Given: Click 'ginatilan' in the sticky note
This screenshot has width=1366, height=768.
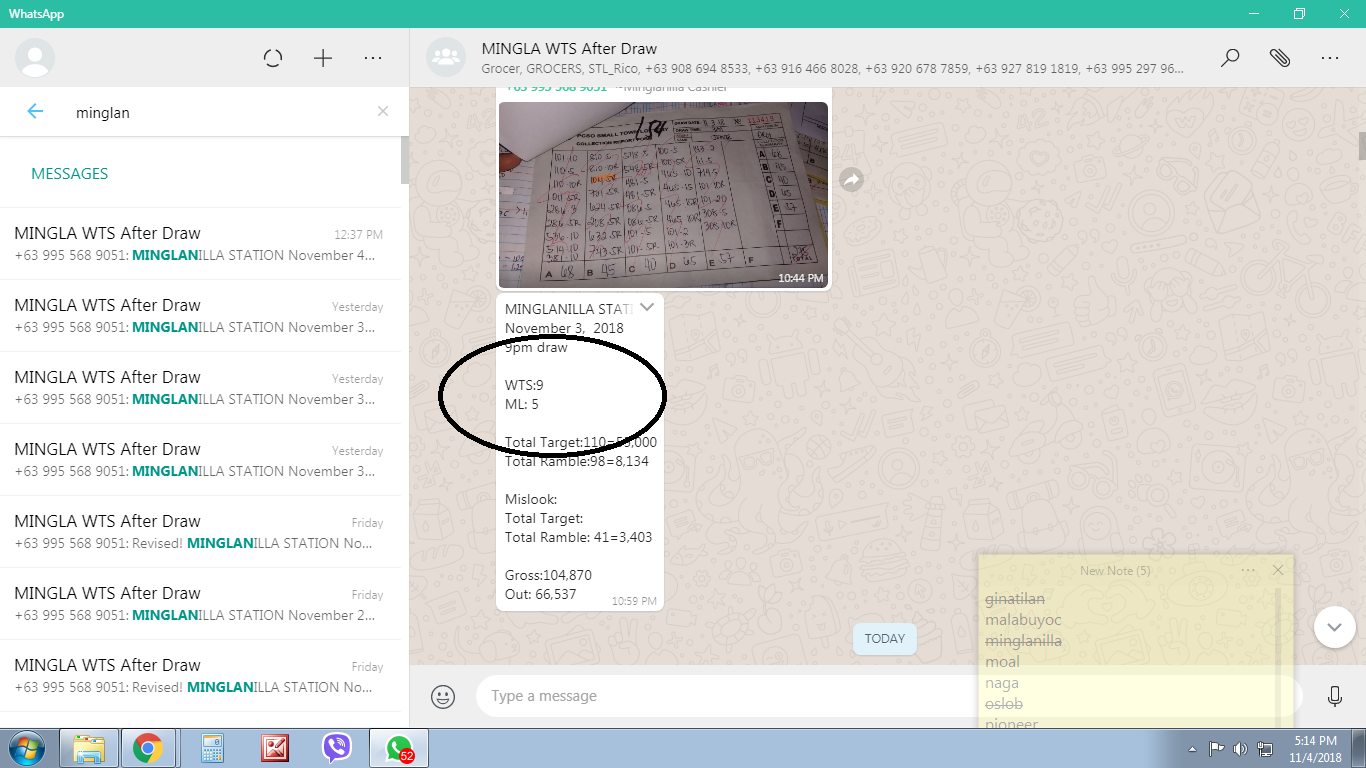Looking at the screenshot, I should [x=1015, y=599].
